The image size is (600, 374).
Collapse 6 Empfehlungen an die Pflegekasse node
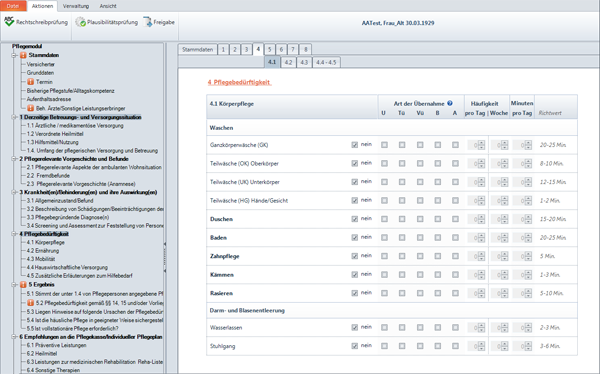pos(15,337)
